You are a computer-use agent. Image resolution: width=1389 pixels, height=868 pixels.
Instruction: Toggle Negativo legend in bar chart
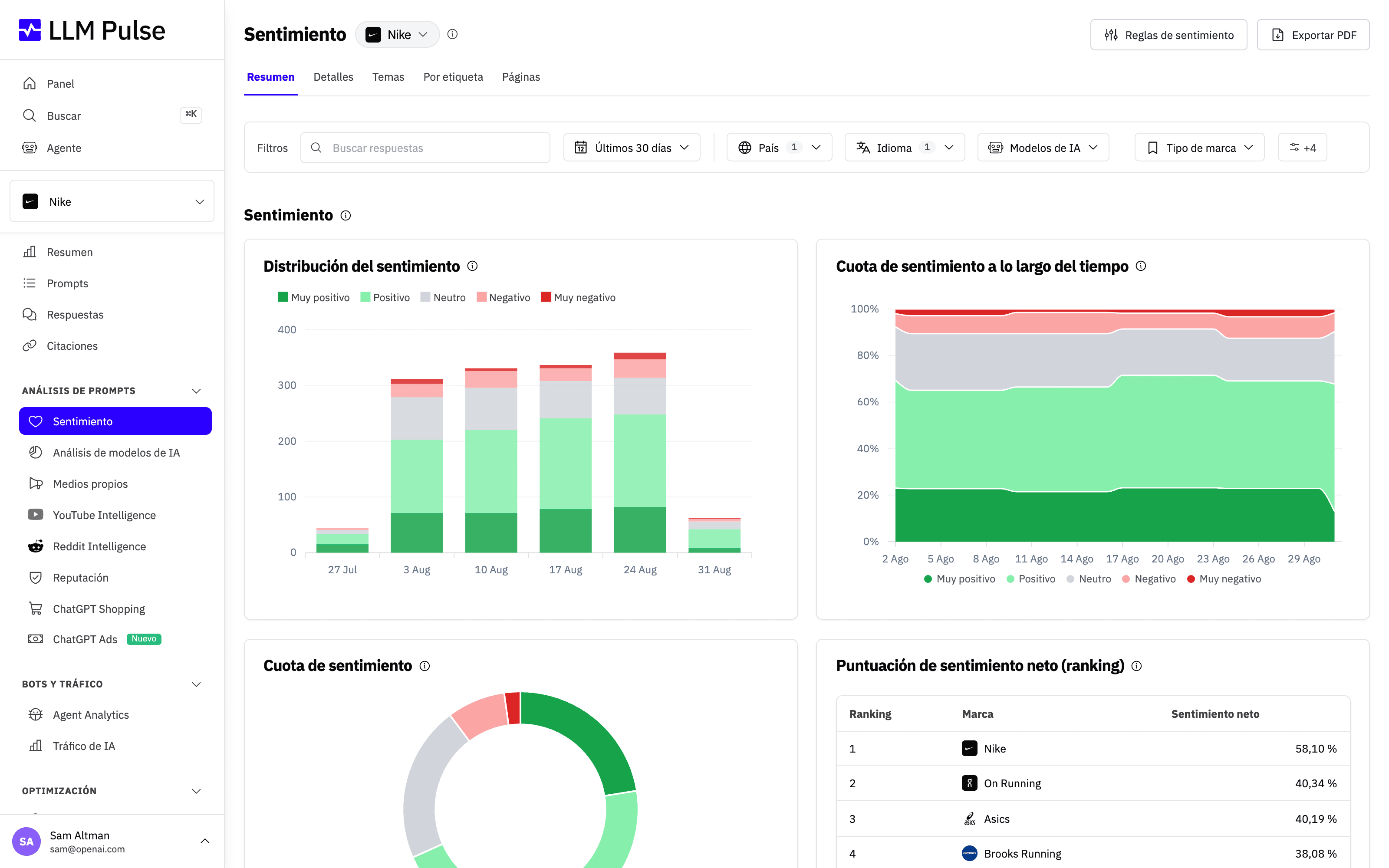tap(504, 297)
